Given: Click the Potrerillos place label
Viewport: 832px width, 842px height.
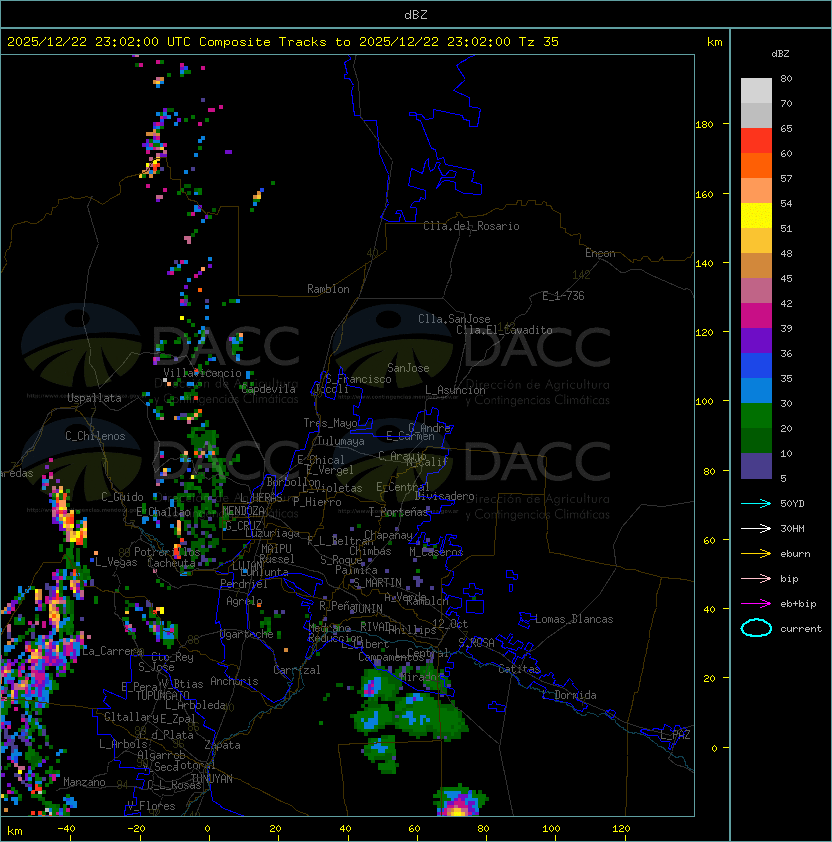Looking at the screenshot, I should pos(167,552).
